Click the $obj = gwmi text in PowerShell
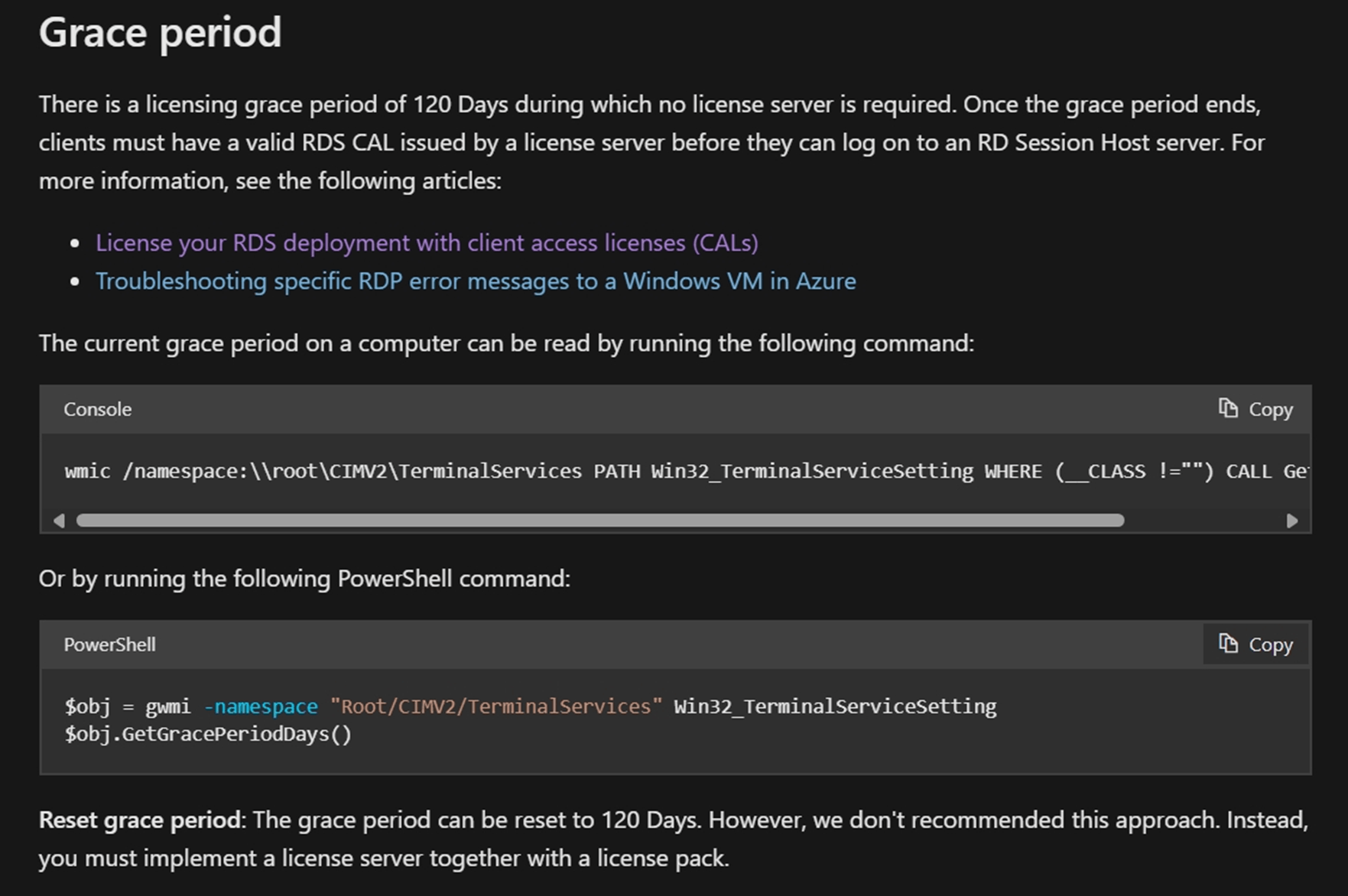 click(x=128, y=706)
